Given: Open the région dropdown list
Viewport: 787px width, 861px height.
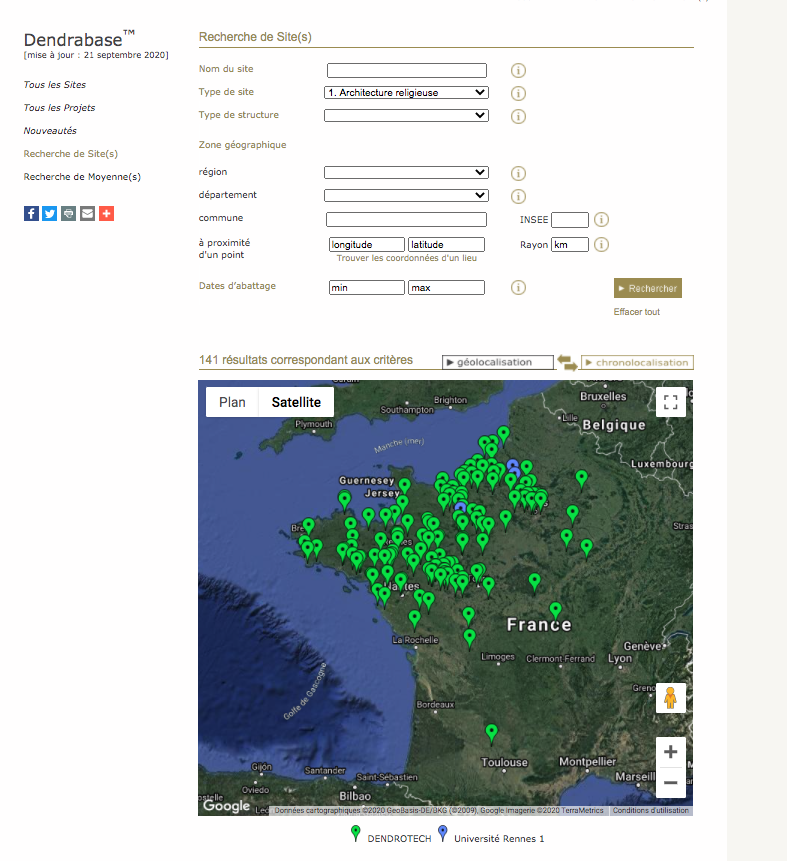Looking at the screenshot, I should point(406,172).
